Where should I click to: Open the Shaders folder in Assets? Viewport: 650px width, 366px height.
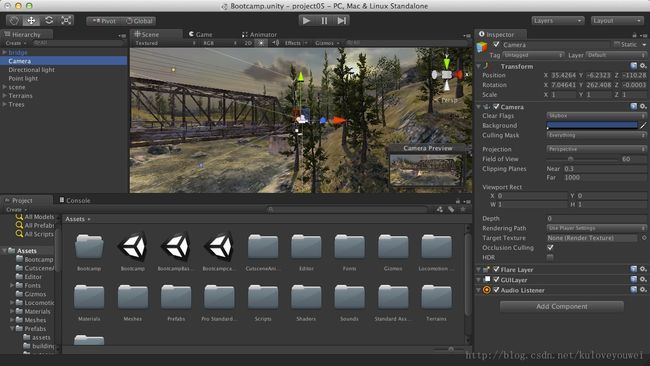[x=306, y=297]
